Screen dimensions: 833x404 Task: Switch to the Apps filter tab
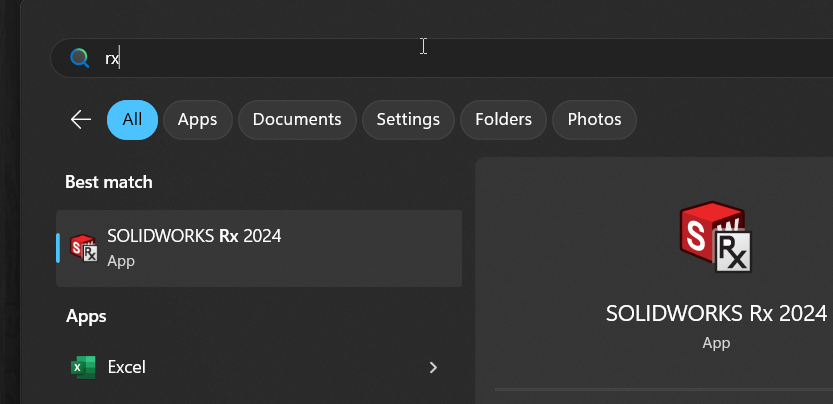(197, 120)
